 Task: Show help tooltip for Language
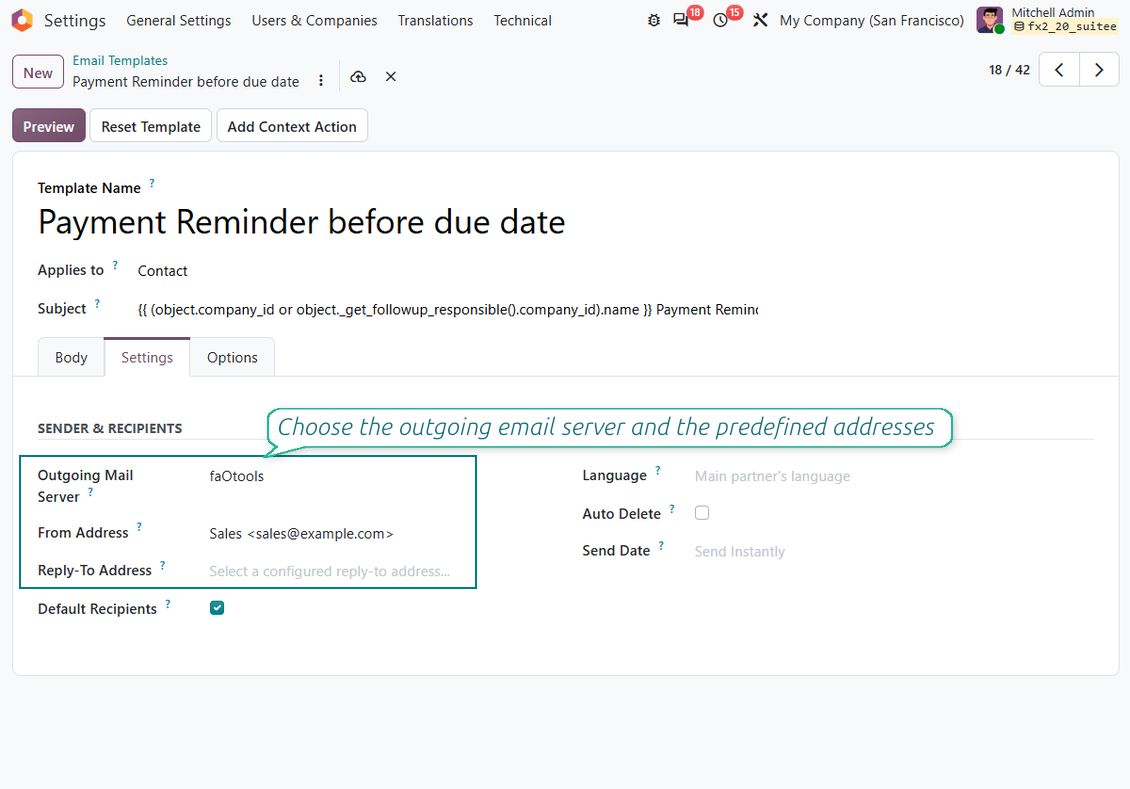click(x=658, y=471)
